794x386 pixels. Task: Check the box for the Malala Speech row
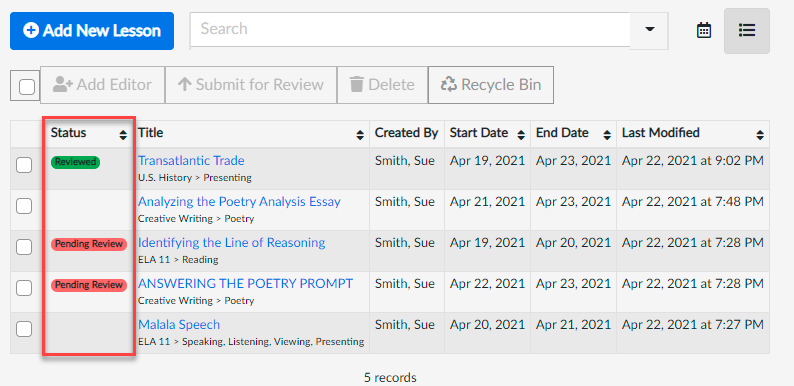(x=24, y=329)
